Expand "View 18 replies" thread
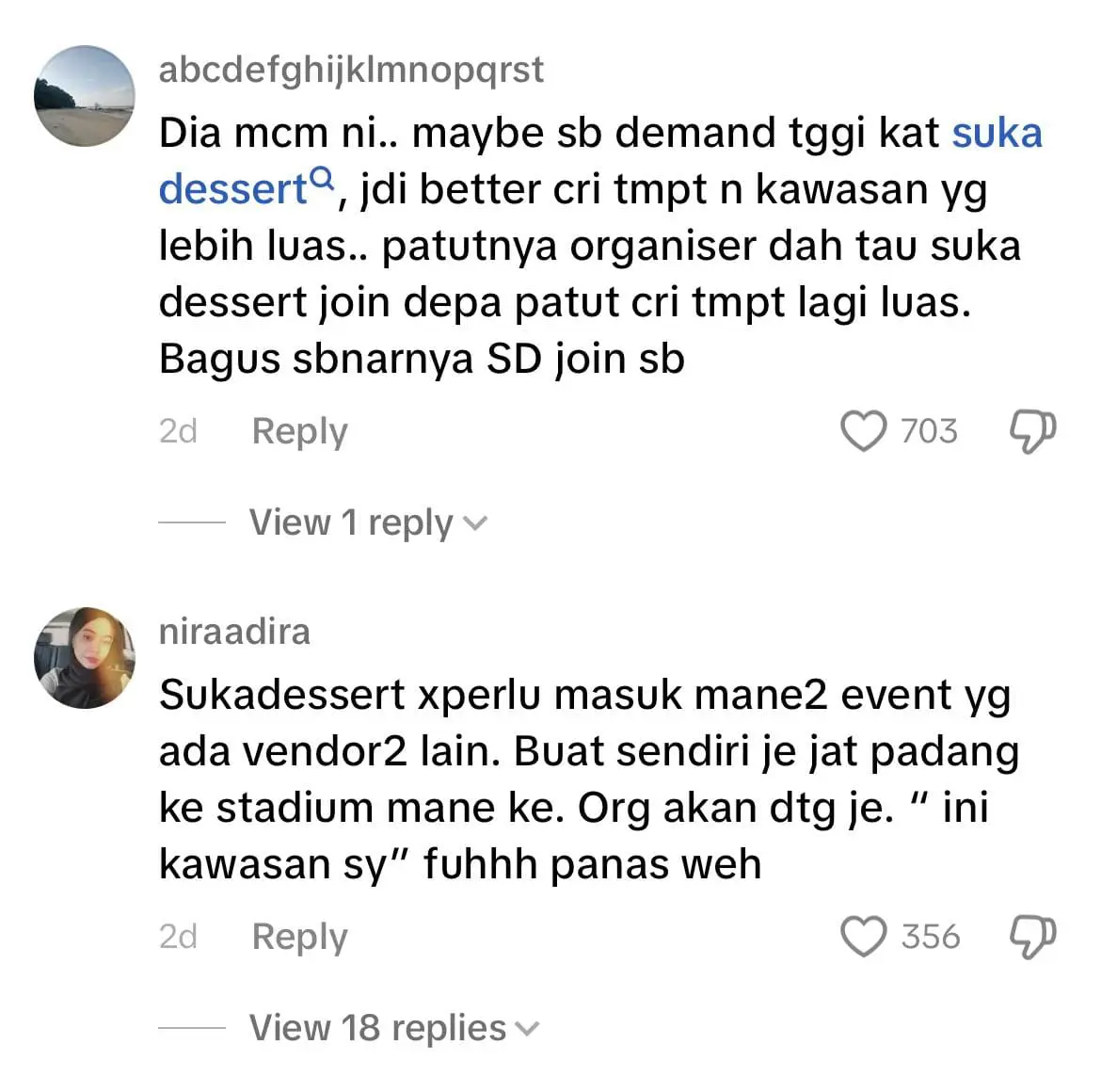1101x1092 pixels. [376, 1028]
